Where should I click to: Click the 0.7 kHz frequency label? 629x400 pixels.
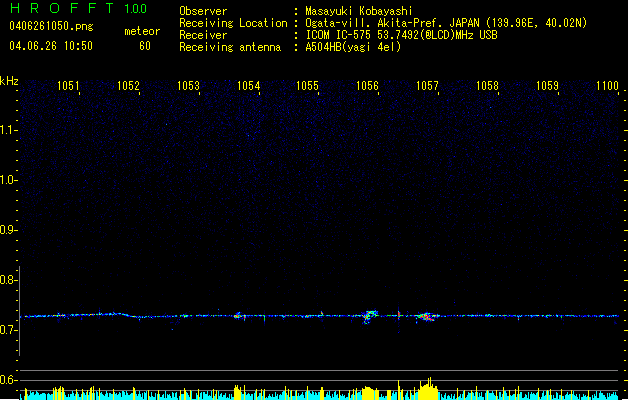8,330
